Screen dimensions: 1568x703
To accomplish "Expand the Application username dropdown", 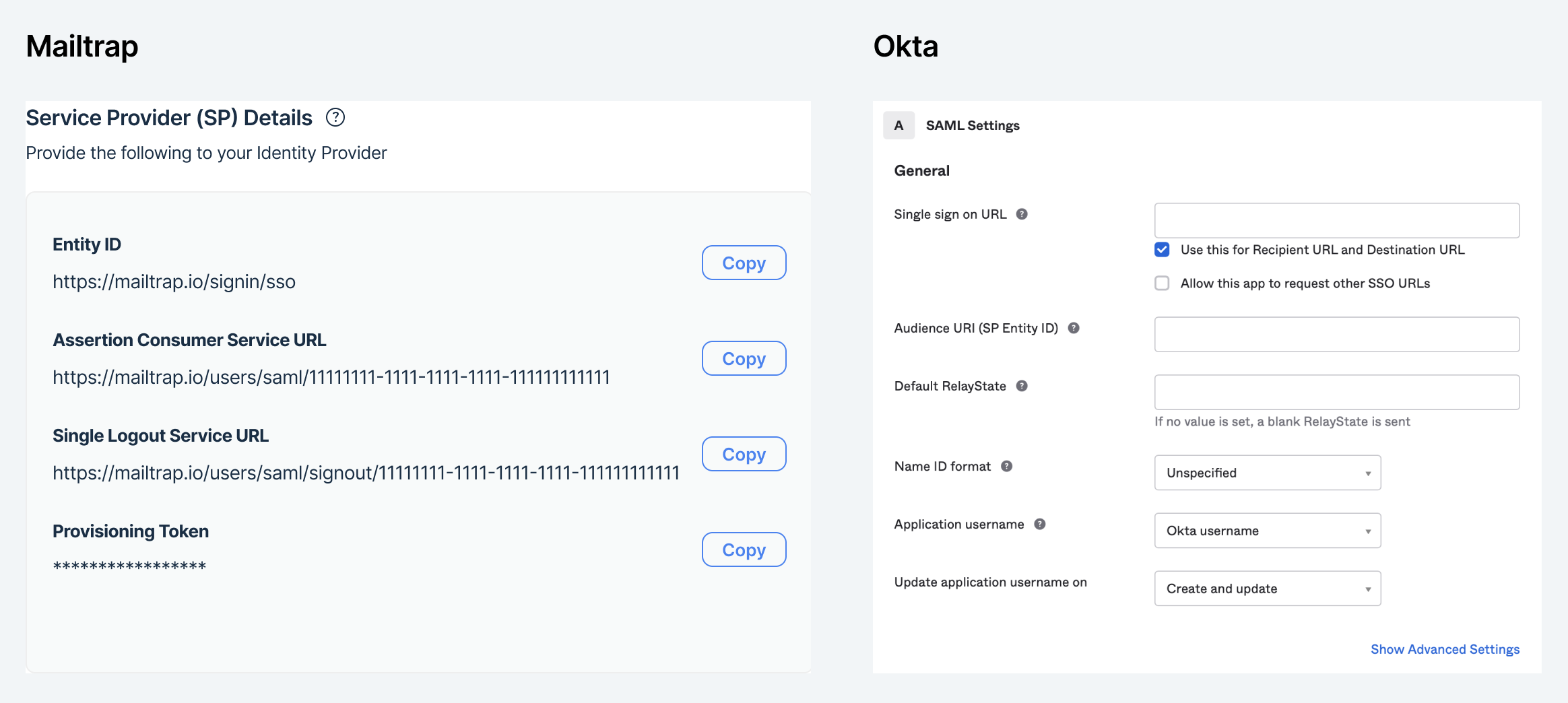I will 1267,531.
